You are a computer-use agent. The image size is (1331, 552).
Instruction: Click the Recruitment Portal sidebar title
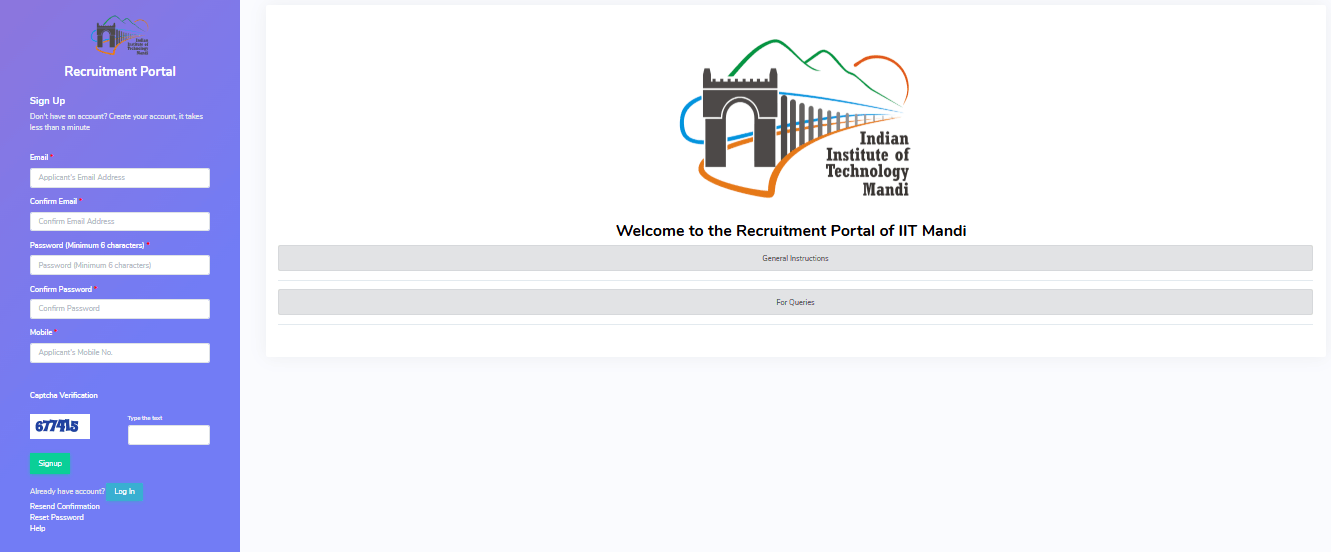pos(120,72)
